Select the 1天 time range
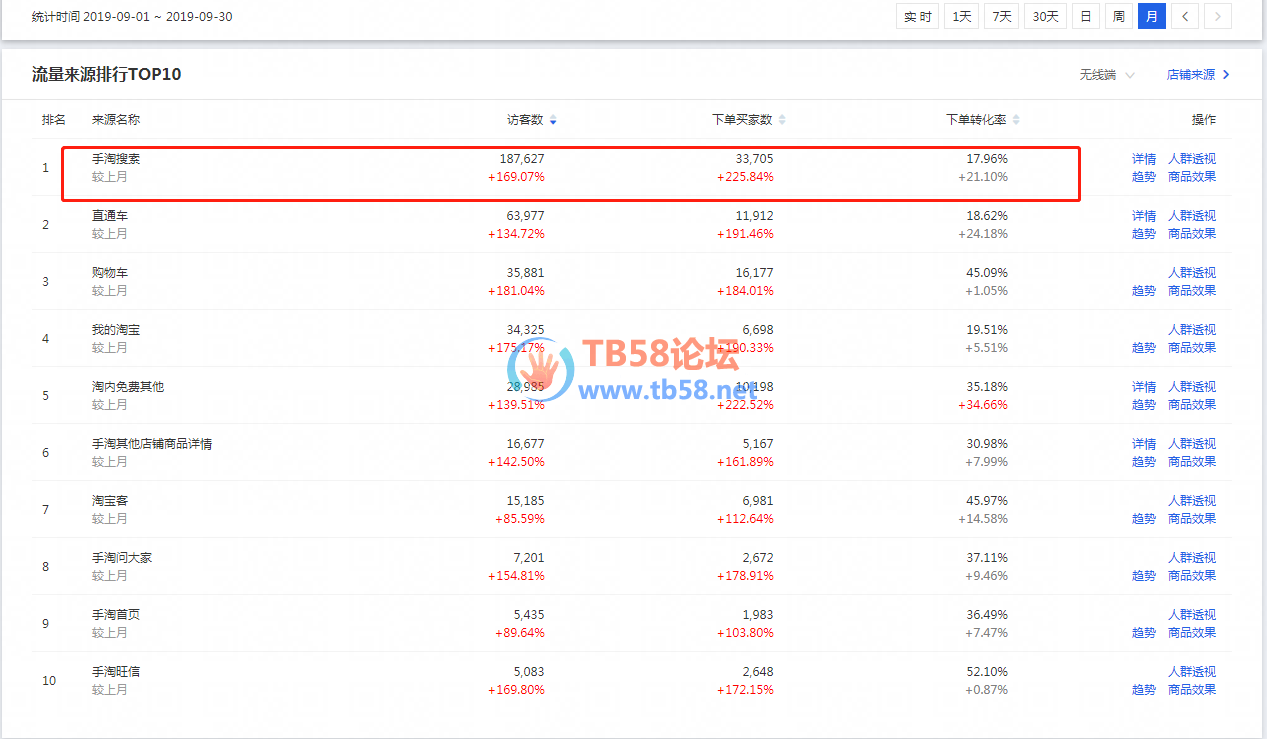Image resolution: width=1267 pixels, height=739 pixels. pyautogui.click(x=962, y=16)
